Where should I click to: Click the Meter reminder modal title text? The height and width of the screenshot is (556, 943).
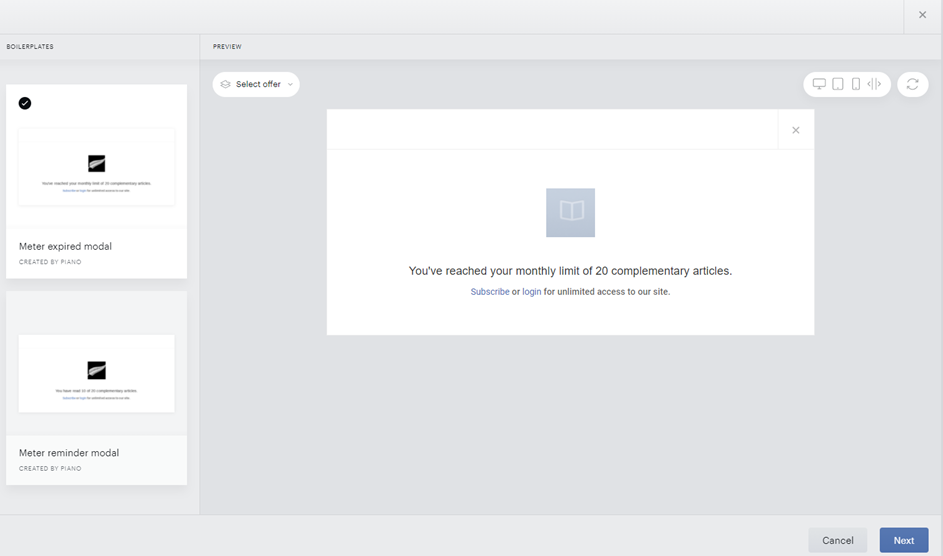click(69, 453)
